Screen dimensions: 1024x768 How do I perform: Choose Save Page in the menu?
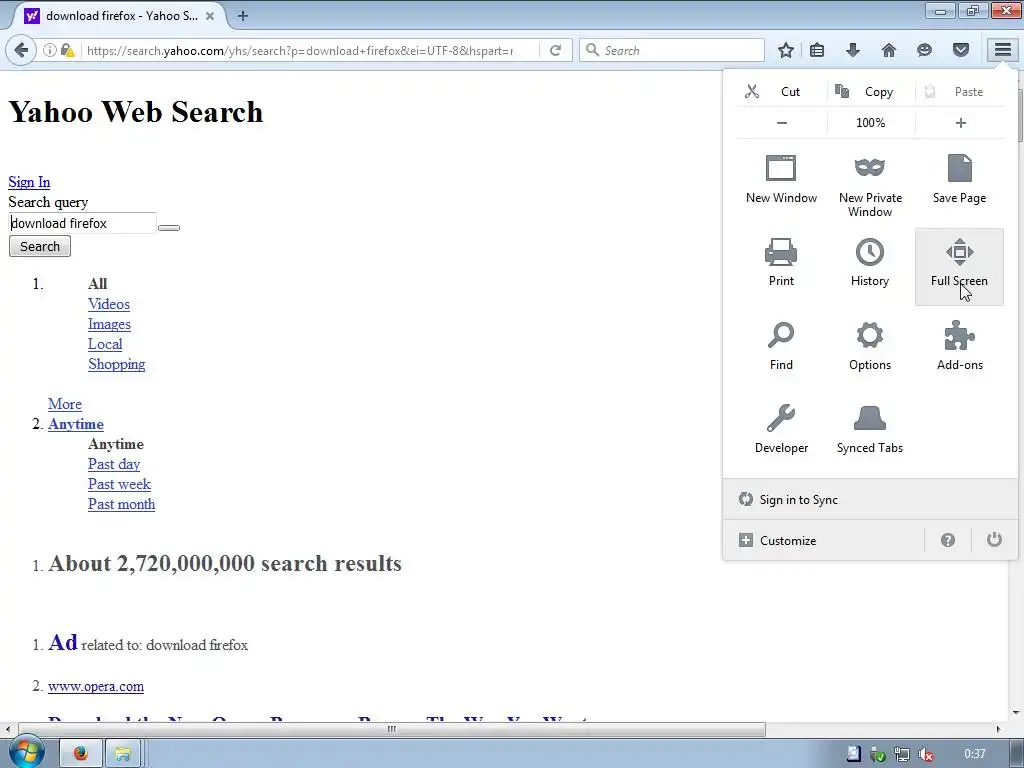click(x=959, y=180)
